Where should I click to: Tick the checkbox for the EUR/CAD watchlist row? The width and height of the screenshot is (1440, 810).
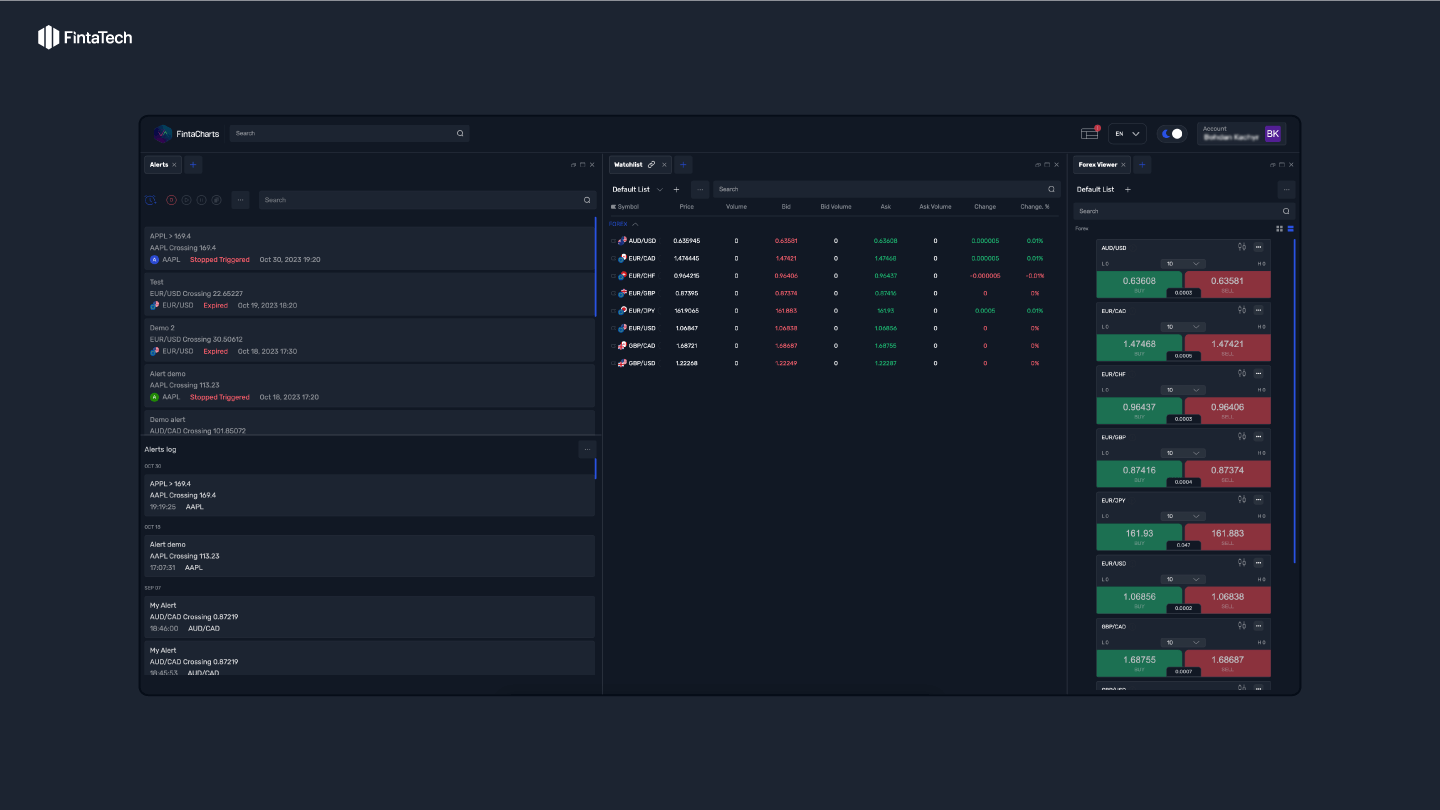pyautogui.click(x=613, y=258)
